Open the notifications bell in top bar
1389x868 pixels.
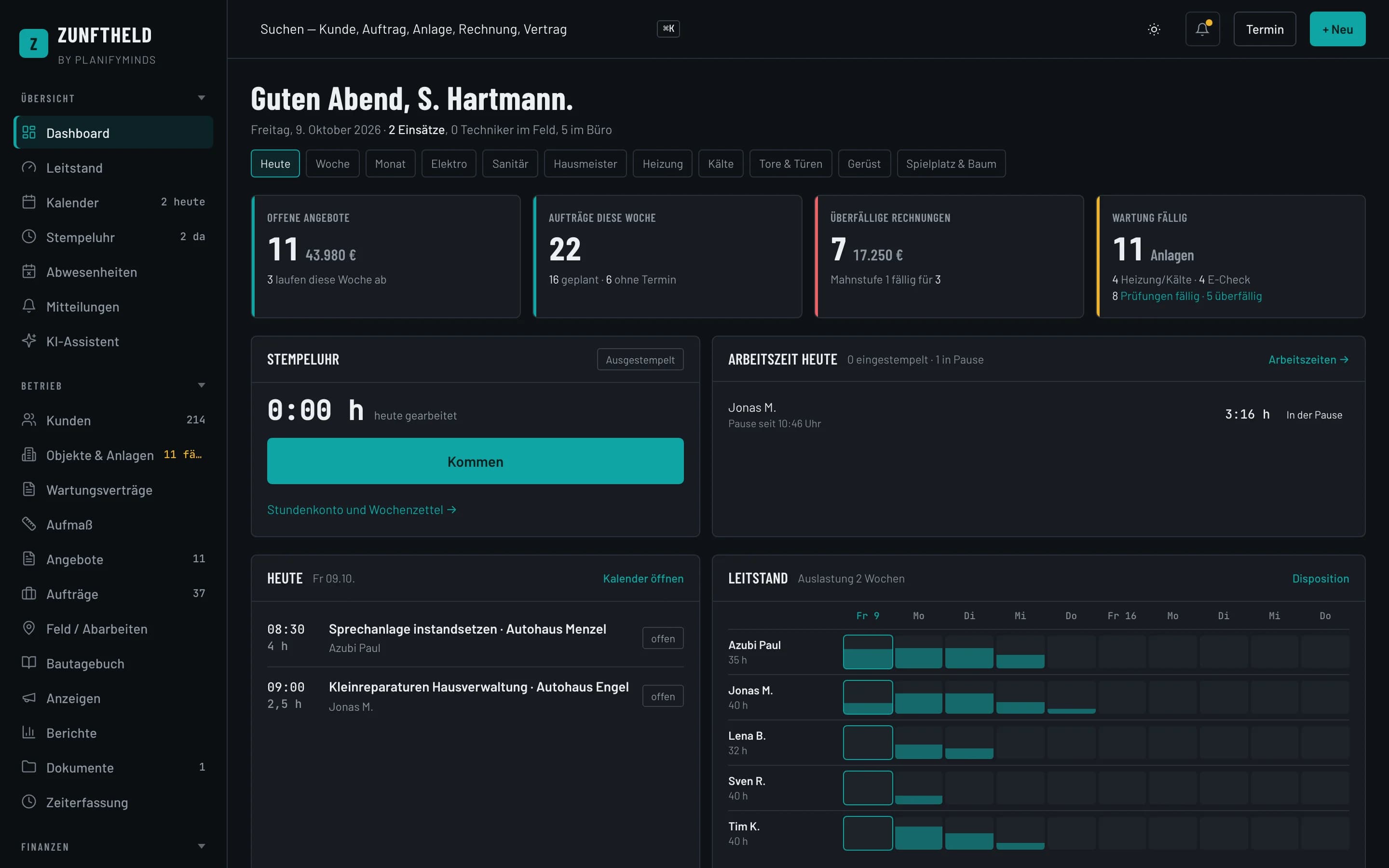pyautogui.click(x=1202, y=29)
